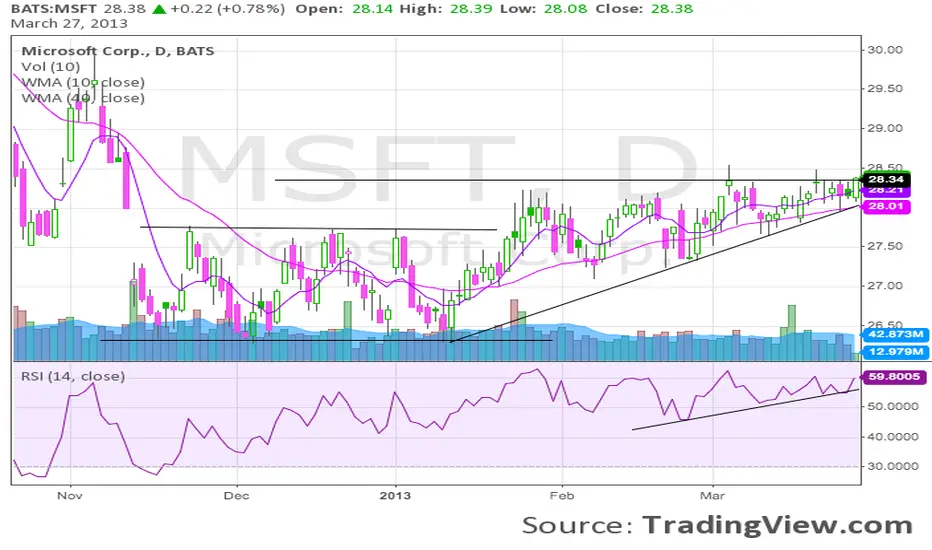This screenshot has width=932, height=550.
Task: Select the RSI (14, close) indicator label
Action: click(73, 376)
